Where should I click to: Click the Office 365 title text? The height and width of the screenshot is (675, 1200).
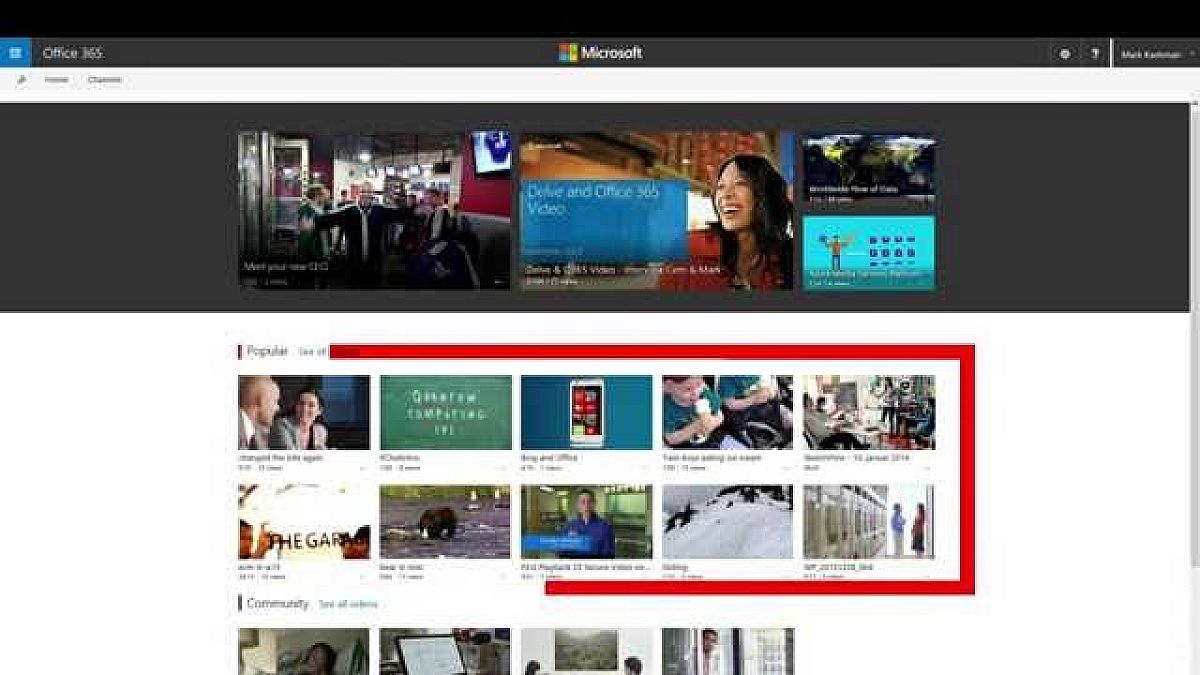[x=72, y=53]
